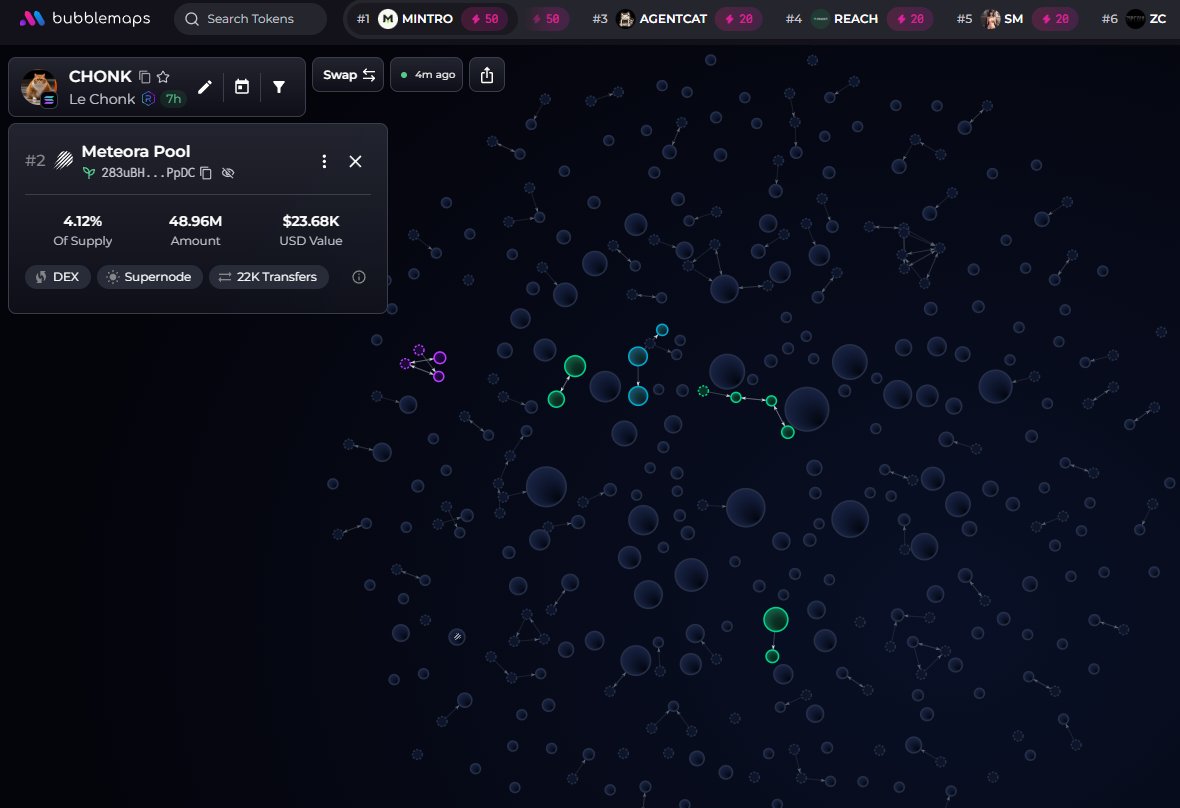The width and height of the screenshot is (1180, 808).
Task: Click the pencil edit icon
Action: point(205,87)
